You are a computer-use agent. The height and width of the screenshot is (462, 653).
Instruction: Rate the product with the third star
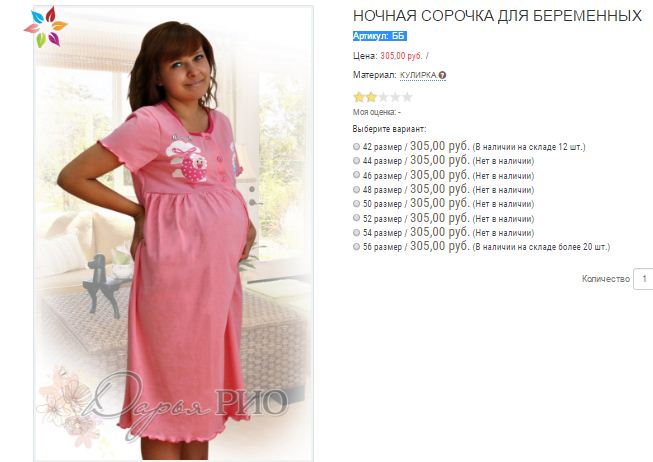coord(383,97)
